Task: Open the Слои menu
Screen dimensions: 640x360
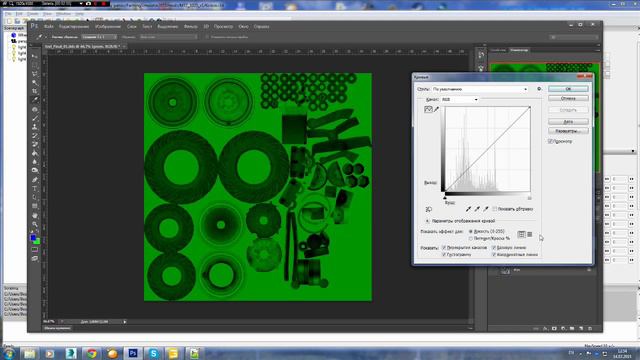Action: click(131, 27)
